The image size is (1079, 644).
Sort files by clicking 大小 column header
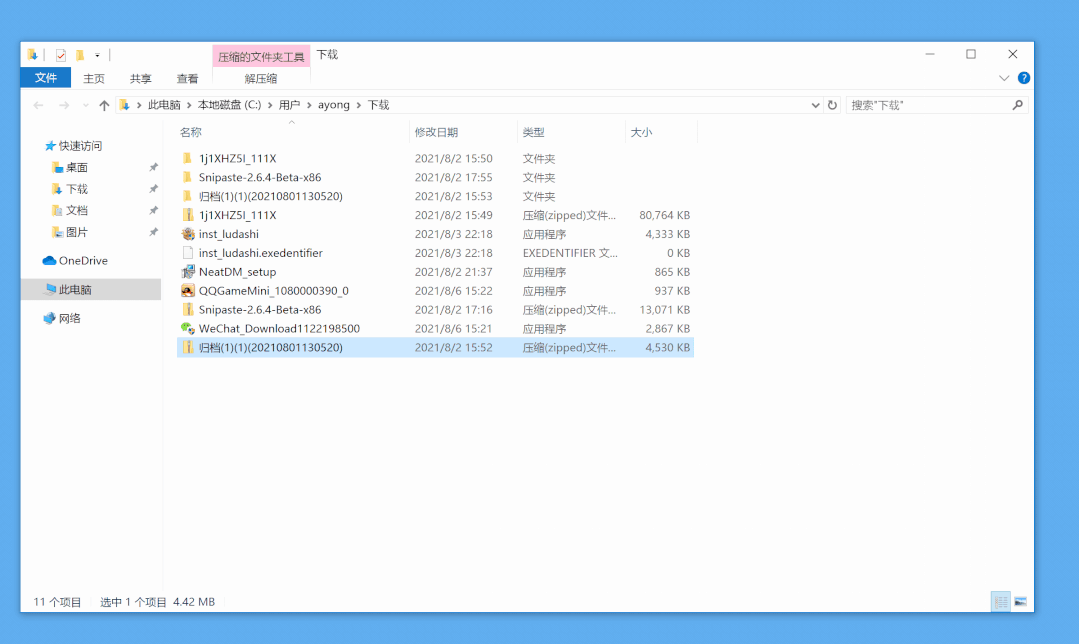tap(641, 131)
